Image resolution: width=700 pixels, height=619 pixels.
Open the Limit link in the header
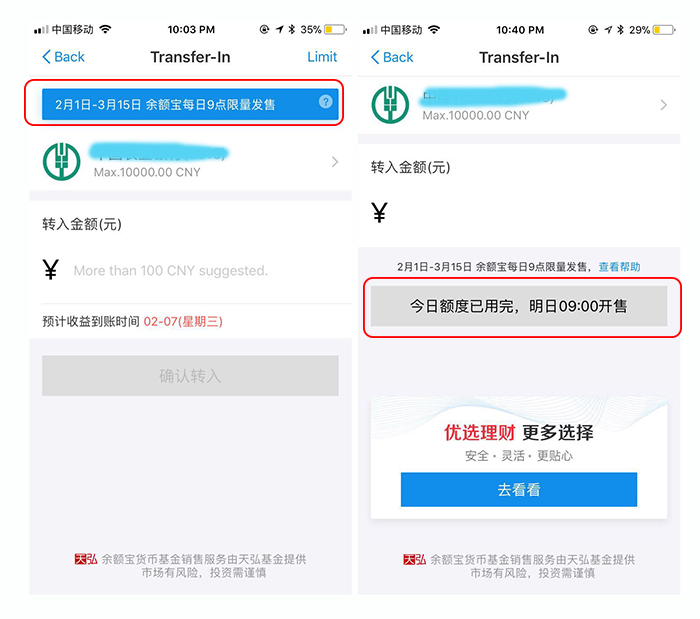322,57
